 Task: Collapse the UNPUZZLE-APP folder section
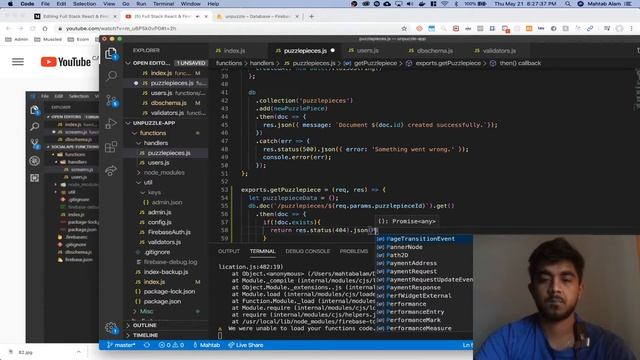128,123
